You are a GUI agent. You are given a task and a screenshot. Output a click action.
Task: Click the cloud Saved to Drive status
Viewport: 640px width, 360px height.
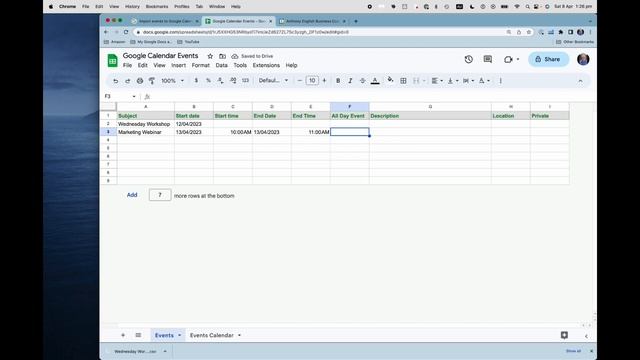coord(252,56)
